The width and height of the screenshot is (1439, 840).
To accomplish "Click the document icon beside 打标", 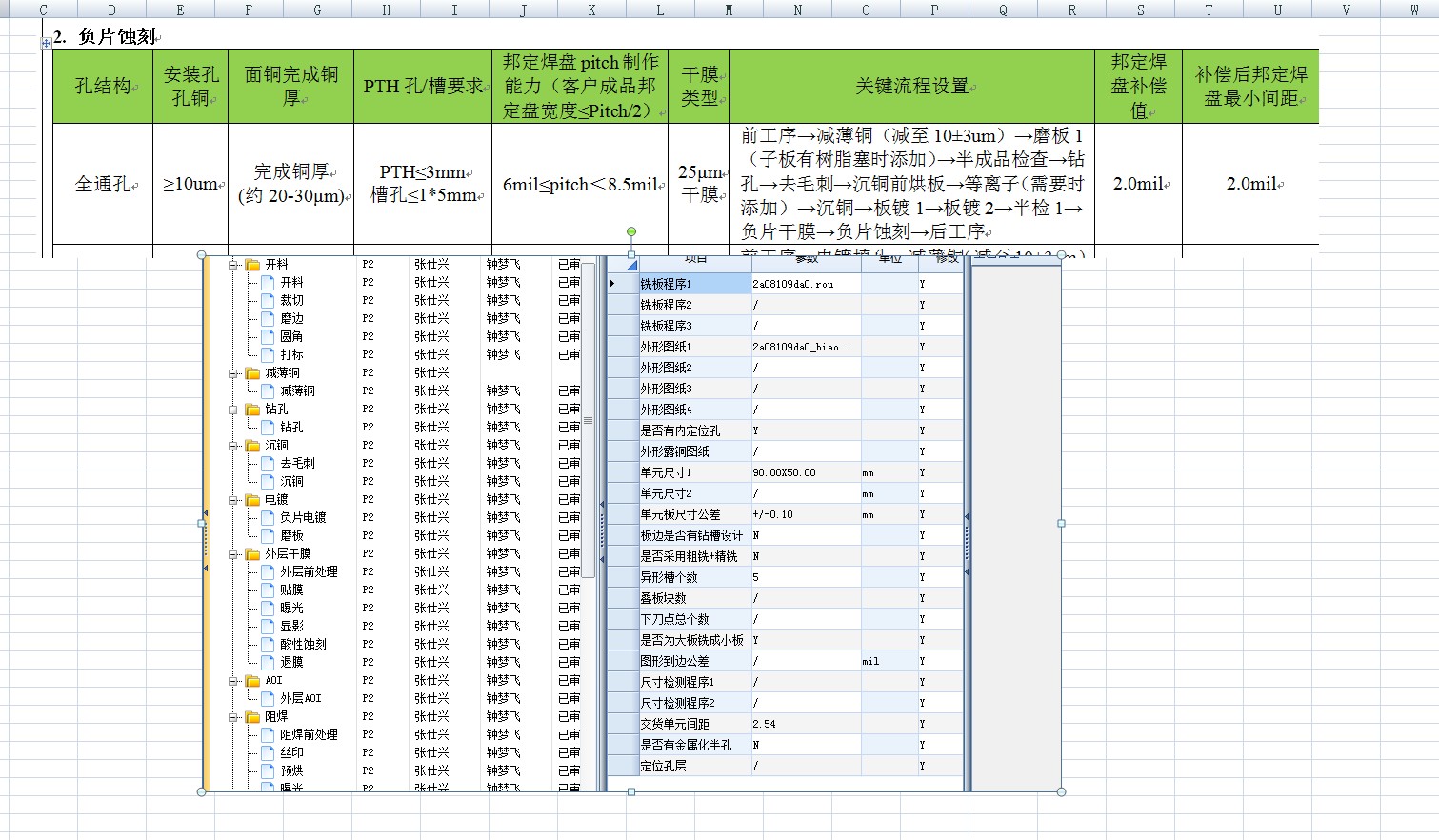I will [x=269, y=355].
